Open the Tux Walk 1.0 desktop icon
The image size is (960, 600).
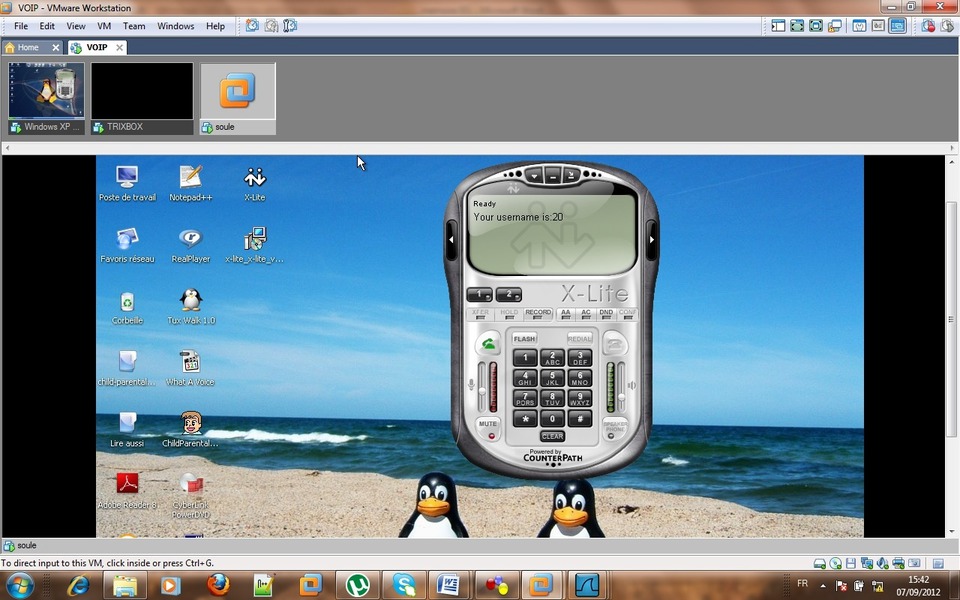click(x=190, y=301)
